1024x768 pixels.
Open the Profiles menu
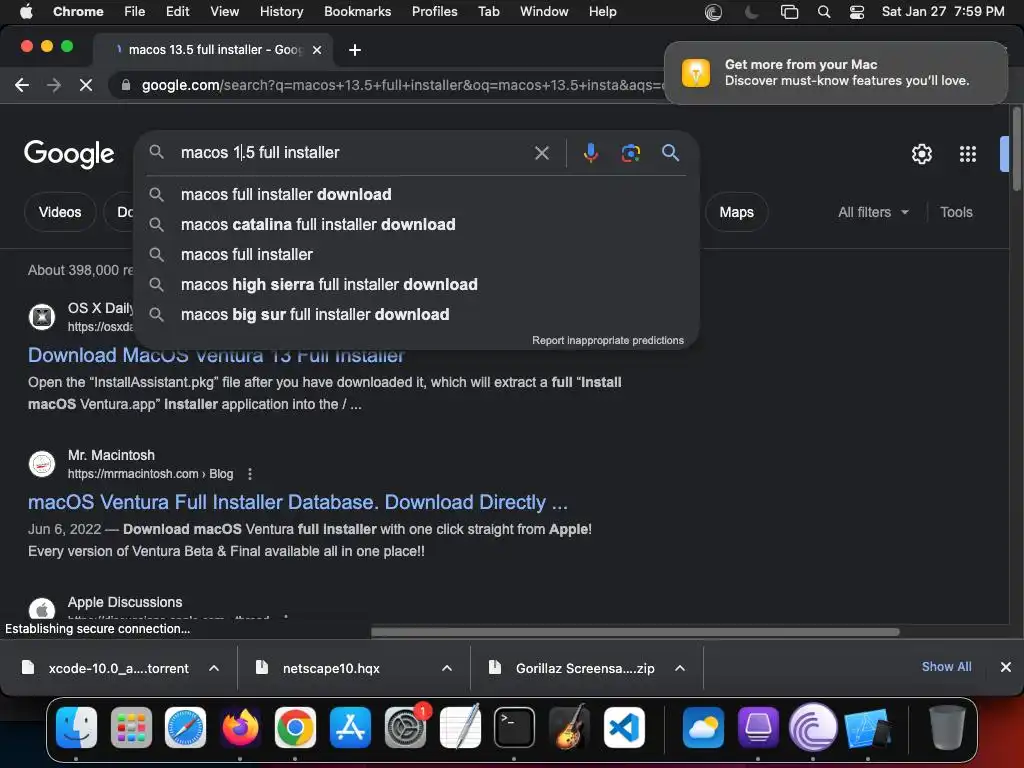434,12
